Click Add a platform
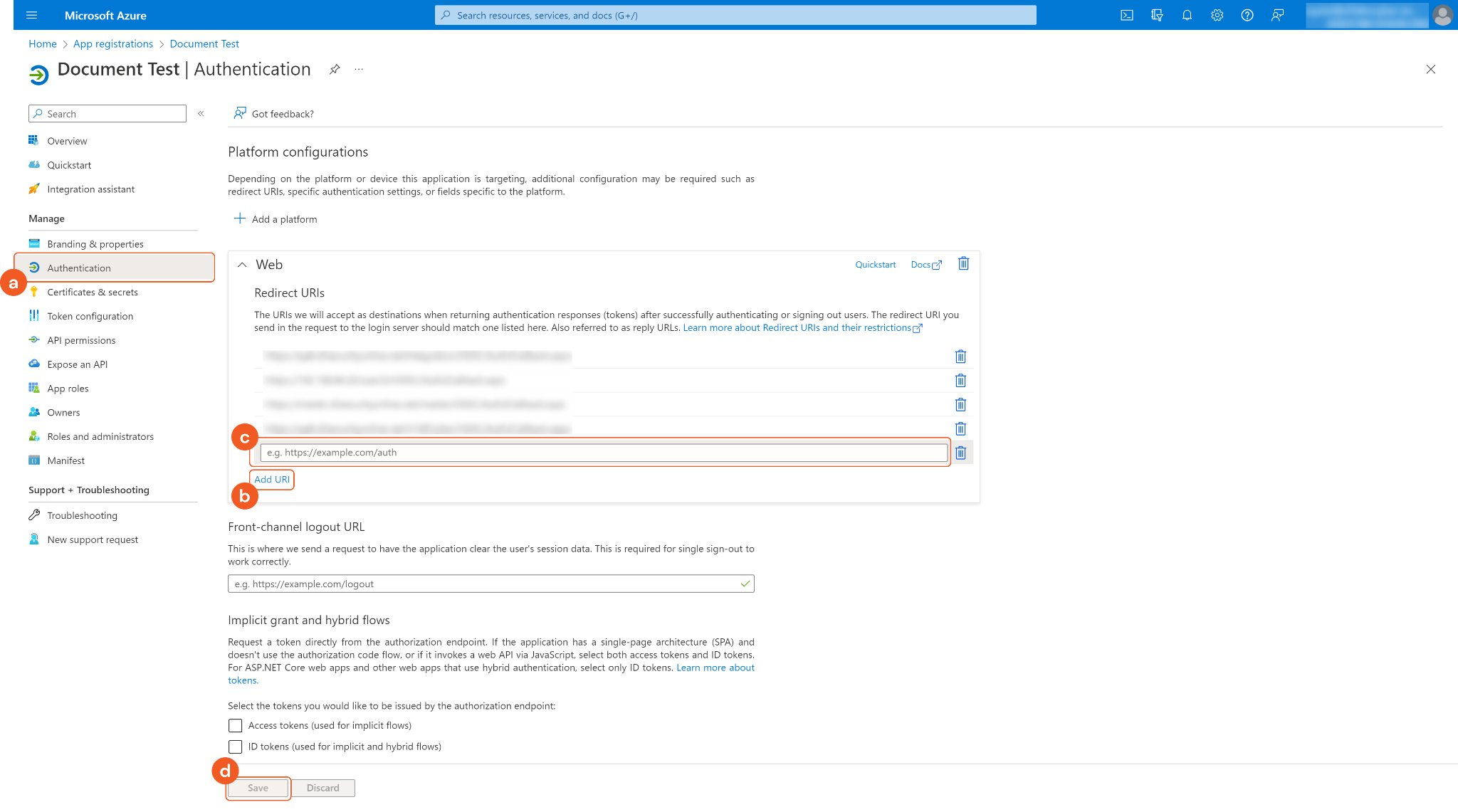The width and height of the screenshot is (1458, 812). click(x=276, y=219)
